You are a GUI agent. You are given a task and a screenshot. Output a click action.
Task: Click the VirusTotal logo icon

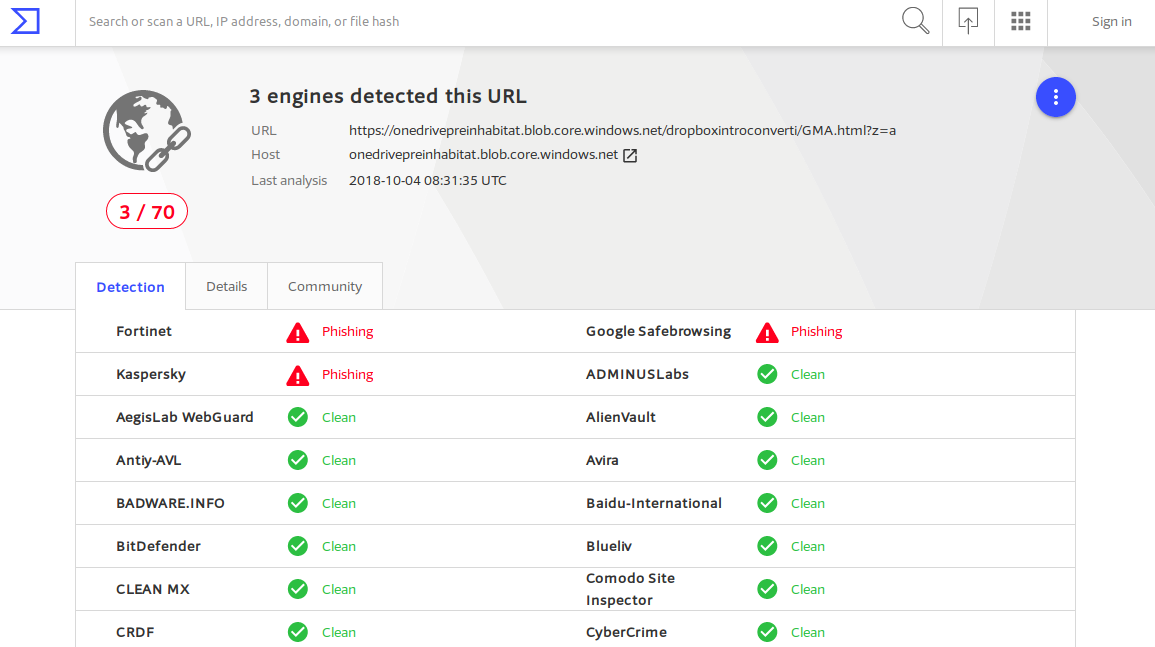[x=25, y=21]
